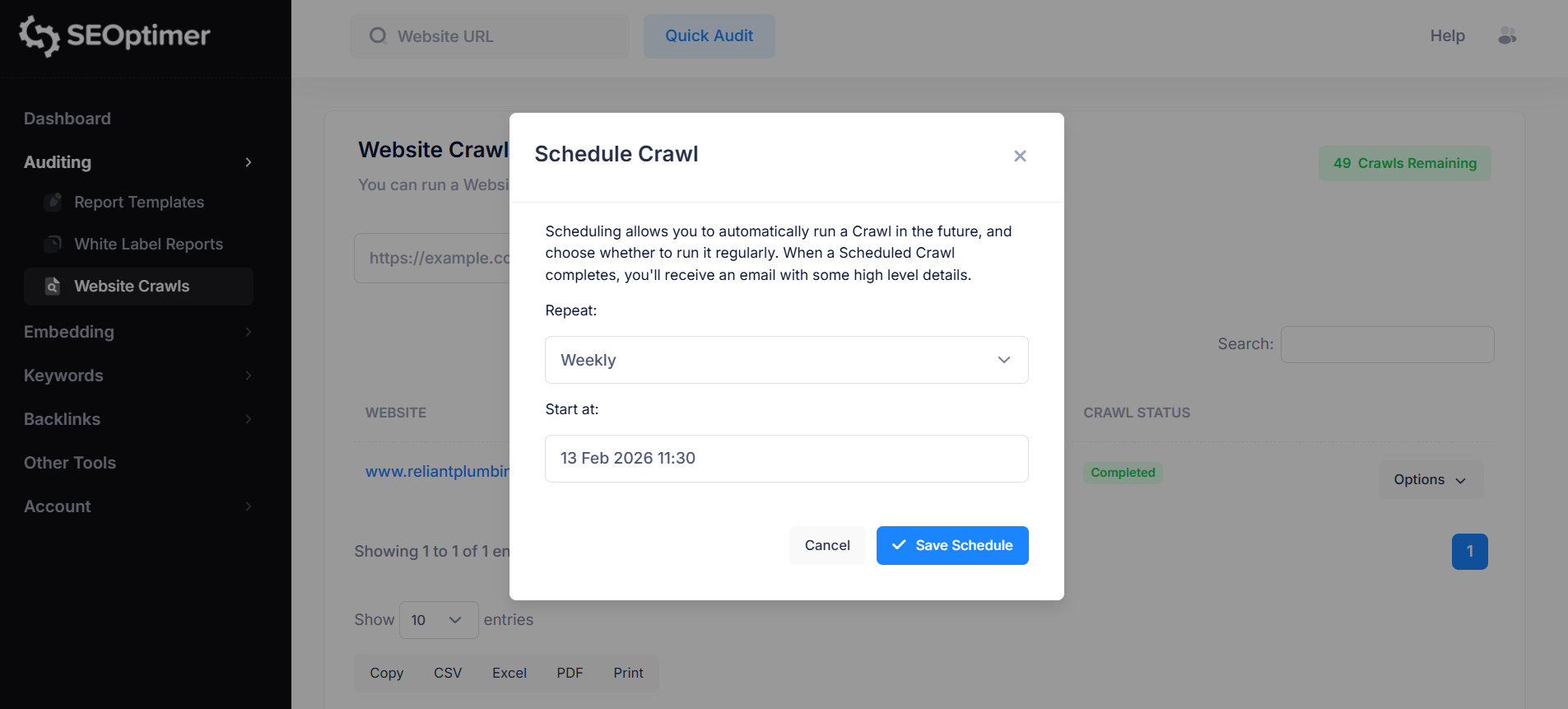Image resolution: width=1568 pixels, height=709 pixels.
Task: Open the Show entries dropdown set to 10
Action: tap(438, 619)
